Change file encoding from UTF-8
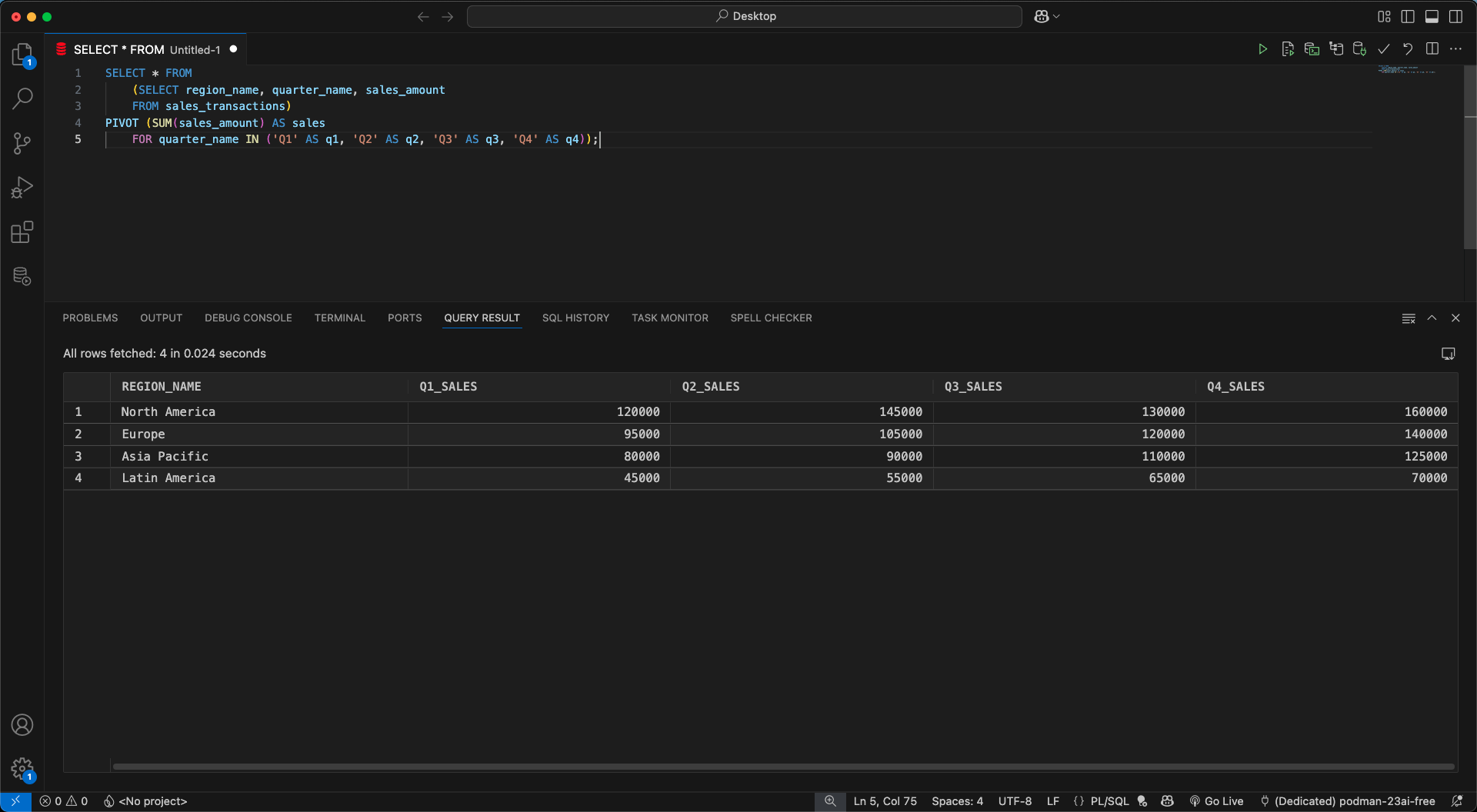 point(1015,801)
